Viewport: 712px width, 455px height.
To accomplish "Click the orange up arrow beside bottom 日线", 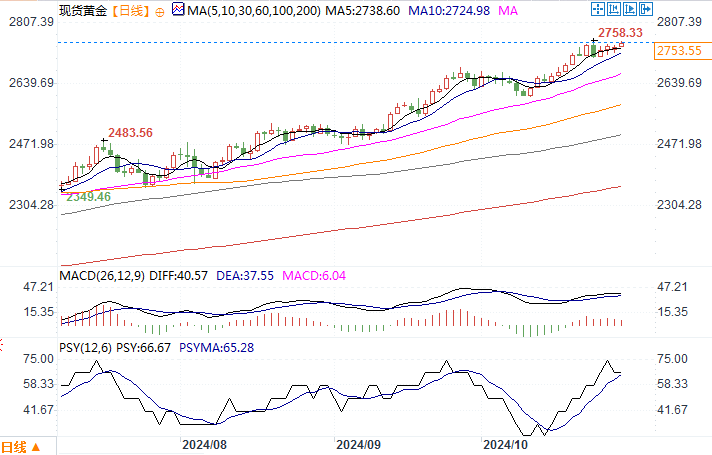I will click(36, 446).
